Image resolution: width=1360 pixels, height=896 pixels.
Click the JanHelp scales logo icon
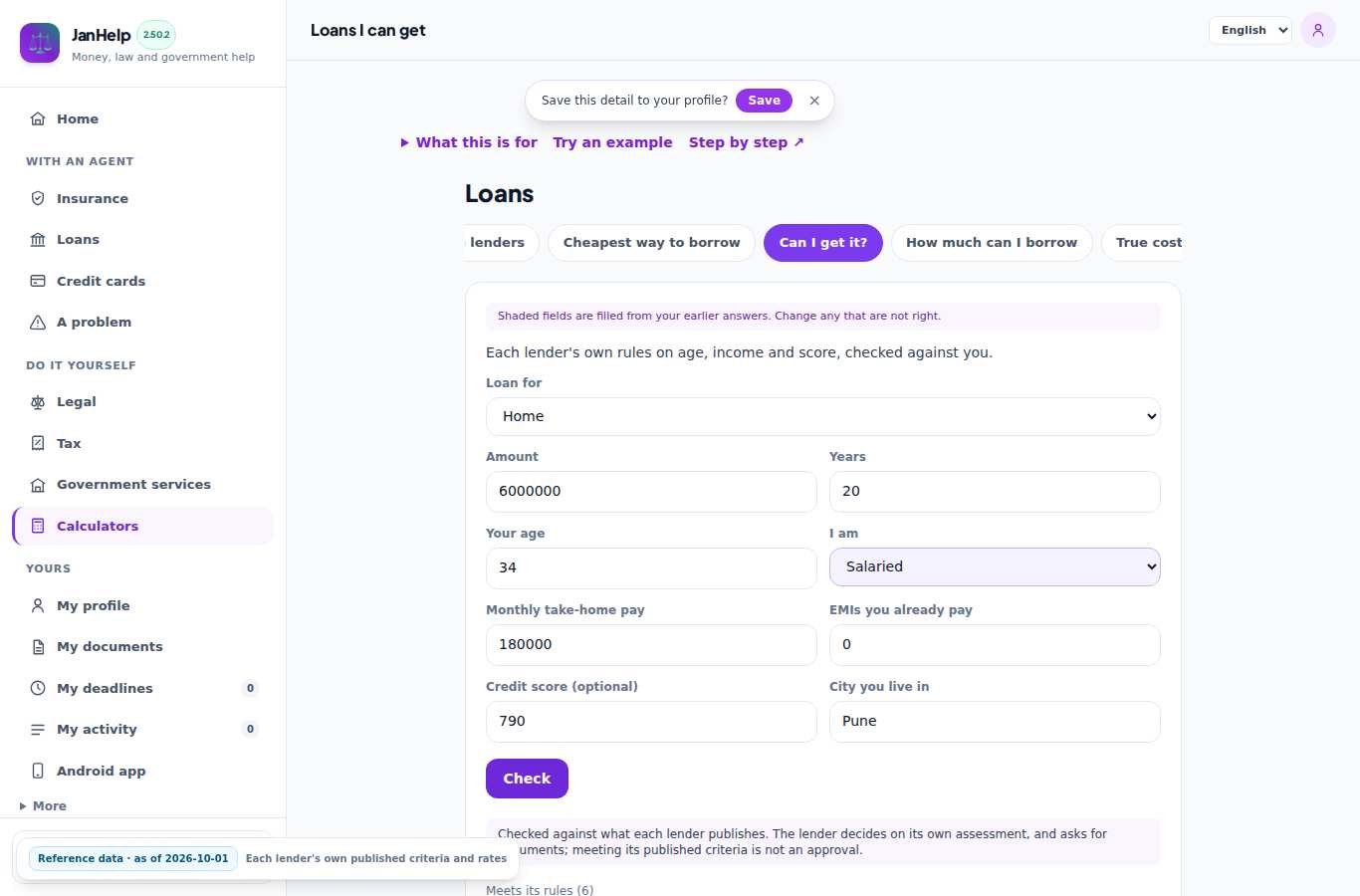click(40, 43)
